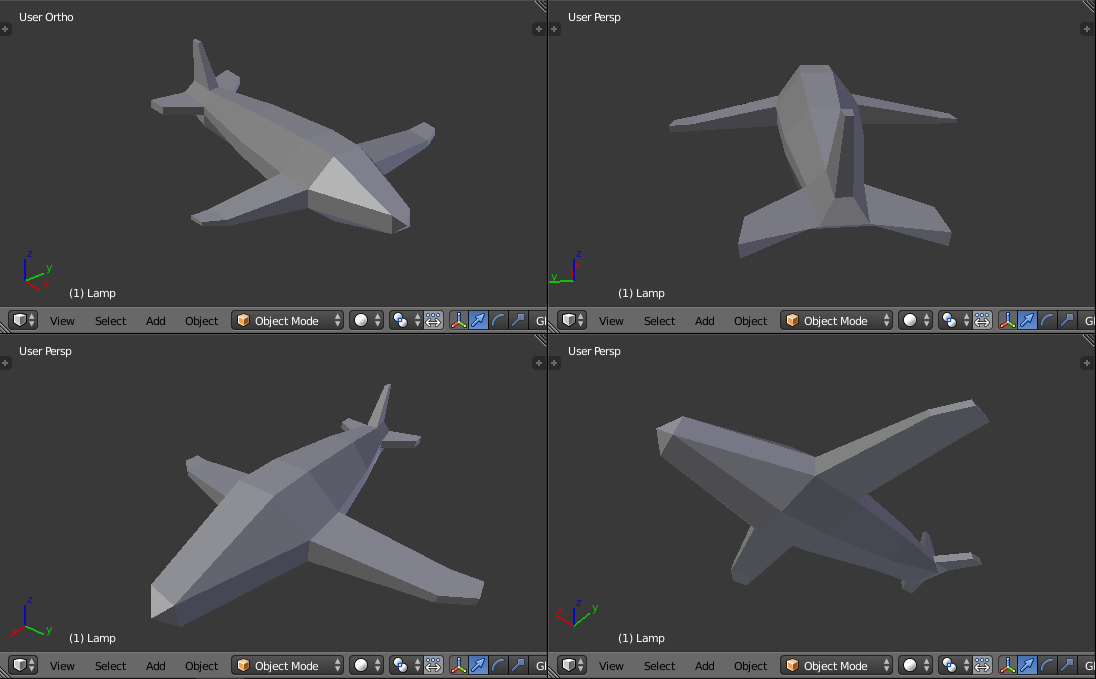Open pivot point dropdown in top-right viewport
The width and height of the screenshot is (1096, 679).
point(955,320)
